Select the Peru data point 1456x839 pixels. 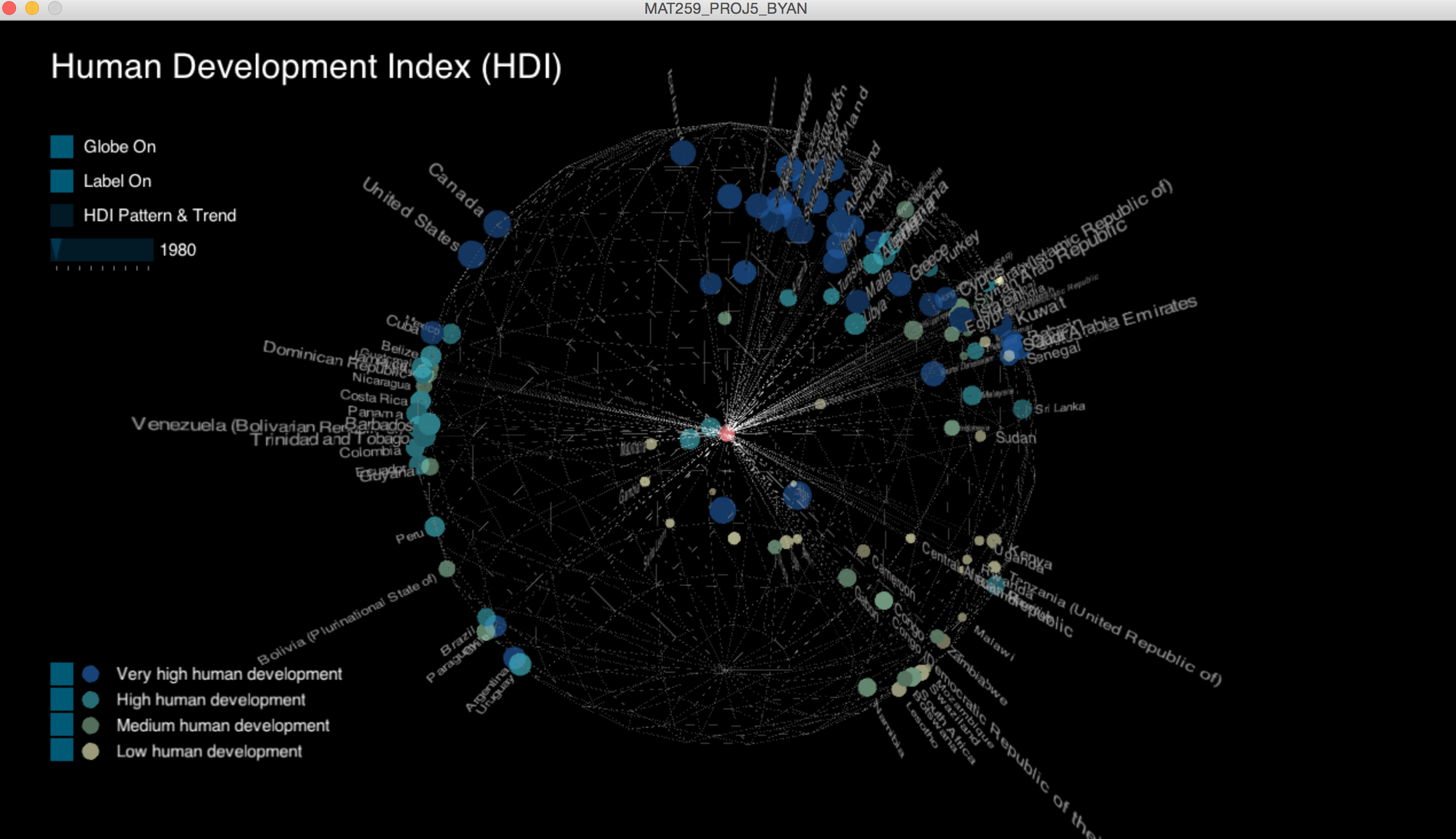[x=435, y=526]
